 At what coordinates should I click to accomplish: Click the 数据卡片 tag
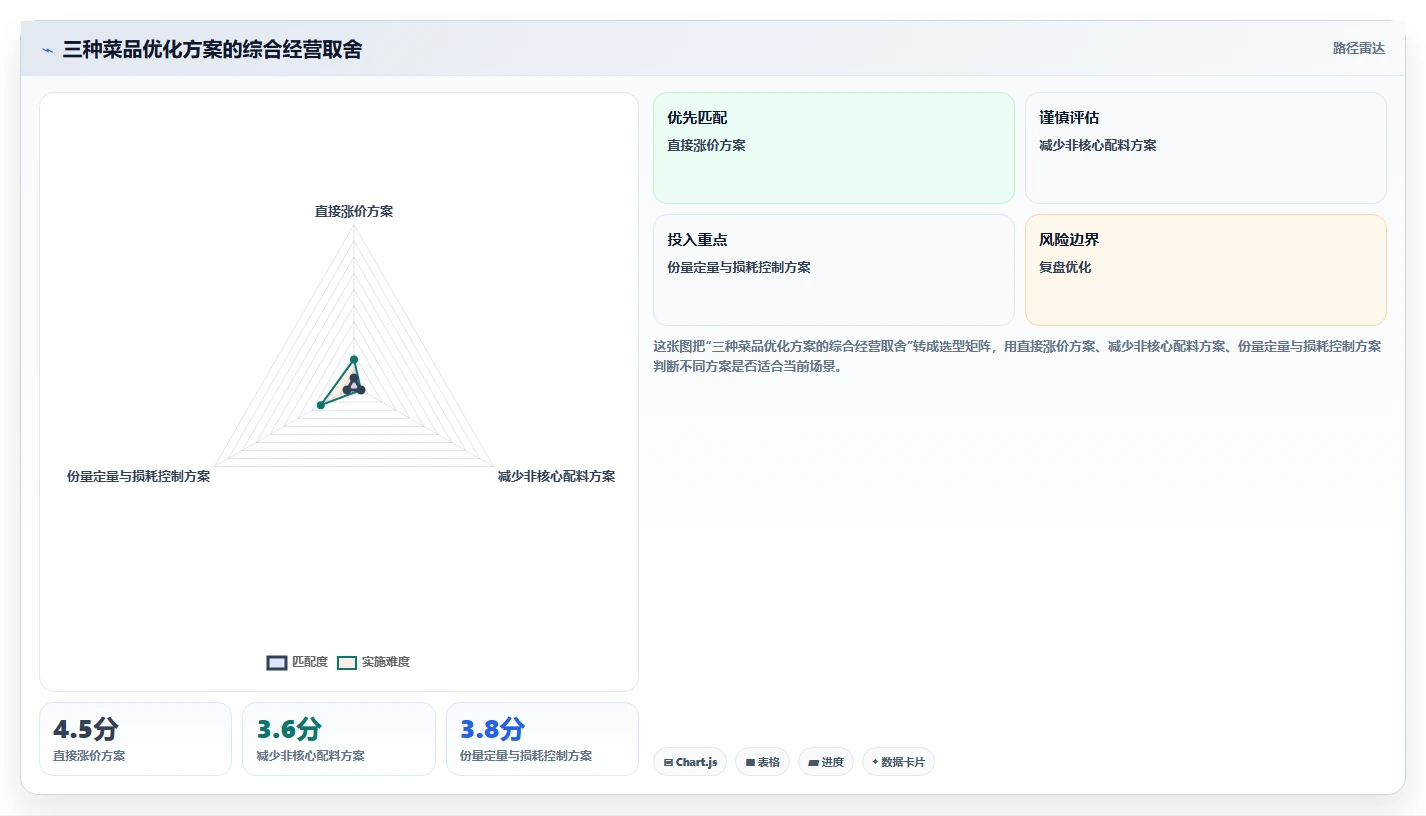click(x=898, y=762)
